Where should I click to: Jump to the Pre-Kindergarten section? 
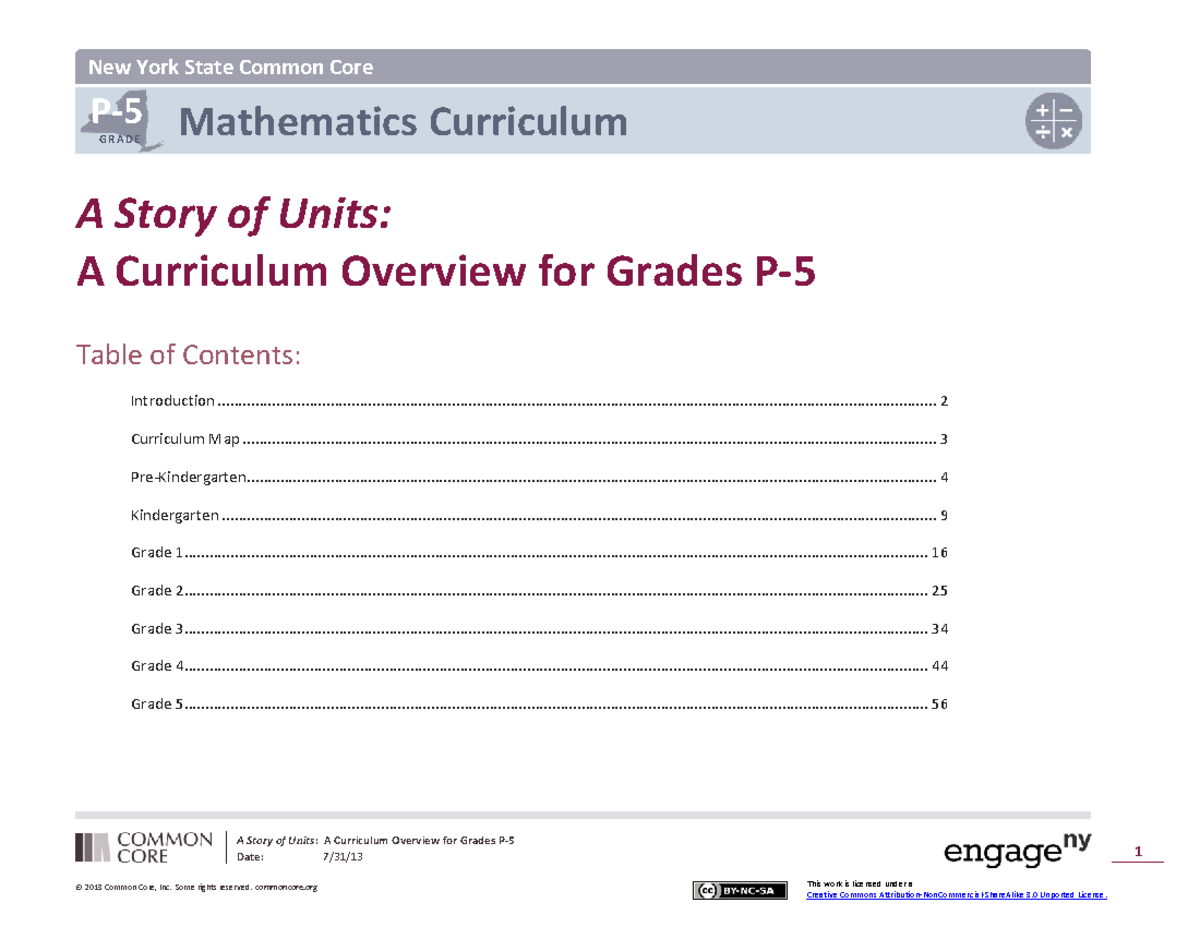[x=188, y=477]
